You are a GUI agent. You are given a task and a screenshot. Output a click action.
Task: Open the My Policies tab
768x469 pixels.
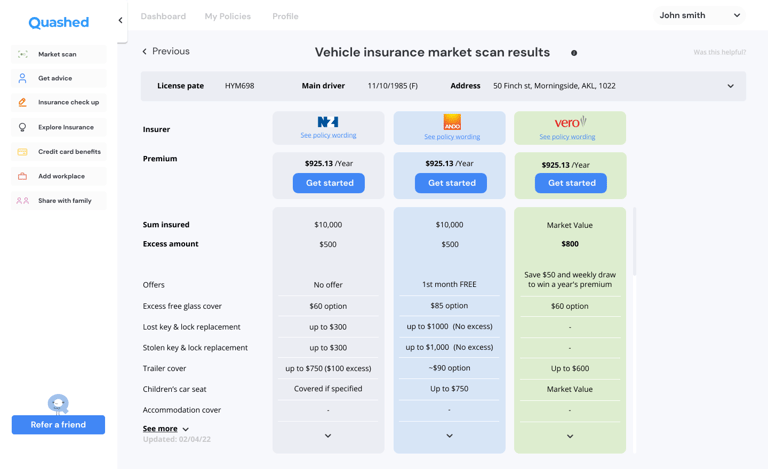(x=228, y=16)
